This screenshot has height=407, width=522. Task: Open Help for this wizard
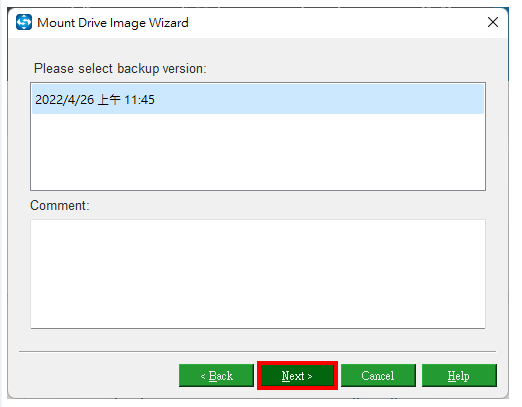click(459, 376)
